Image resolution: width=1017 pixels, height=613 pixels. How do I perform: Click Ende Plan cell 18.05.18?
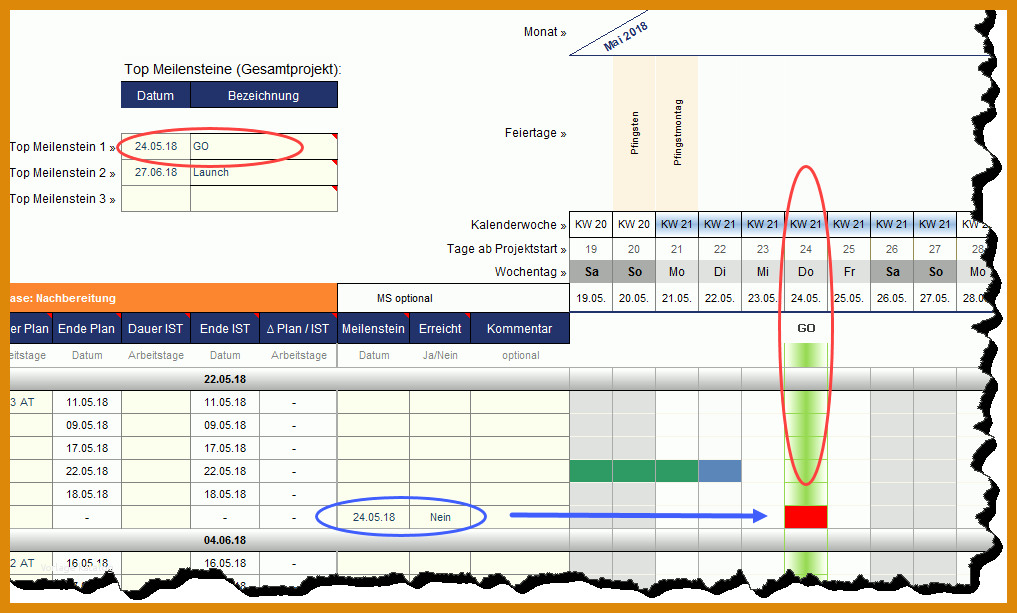pos(87,494)
